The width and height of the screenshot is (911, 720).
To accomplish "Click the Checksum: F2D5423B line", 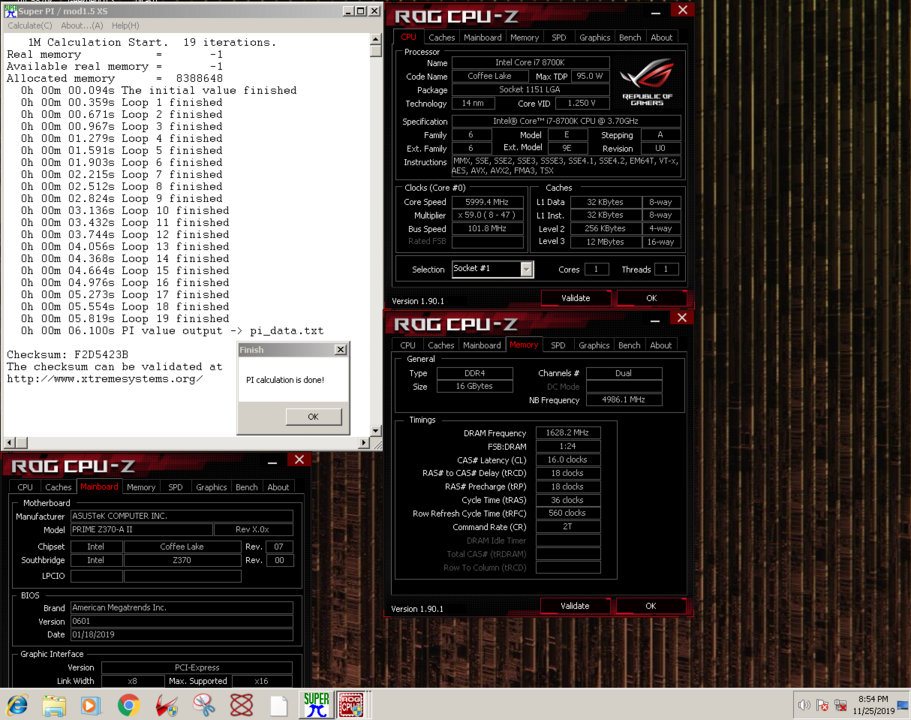I will click(x=67, y=354).
